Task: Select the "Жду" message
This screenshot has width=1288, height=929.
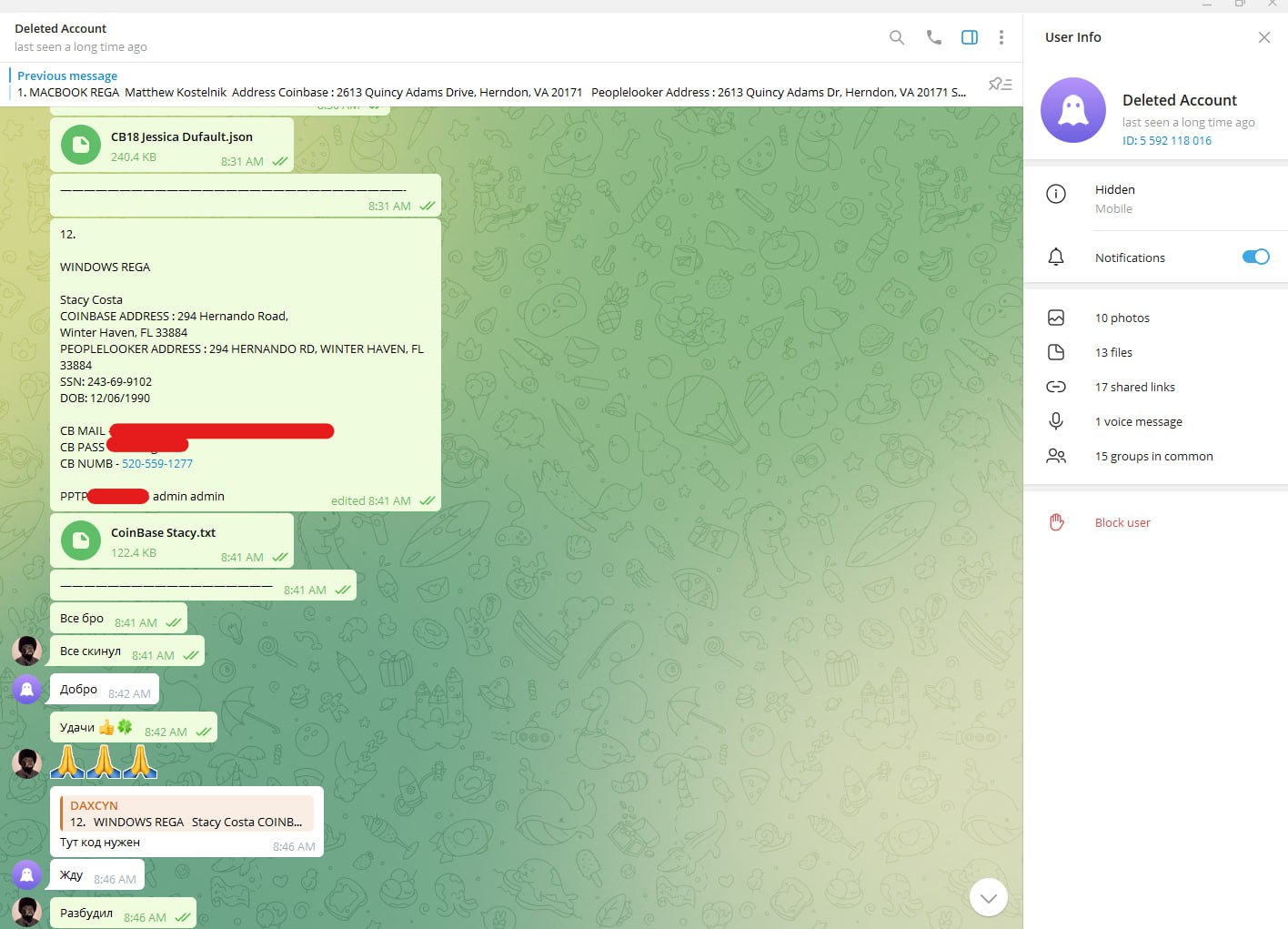Action: click(x=97, y=875)
